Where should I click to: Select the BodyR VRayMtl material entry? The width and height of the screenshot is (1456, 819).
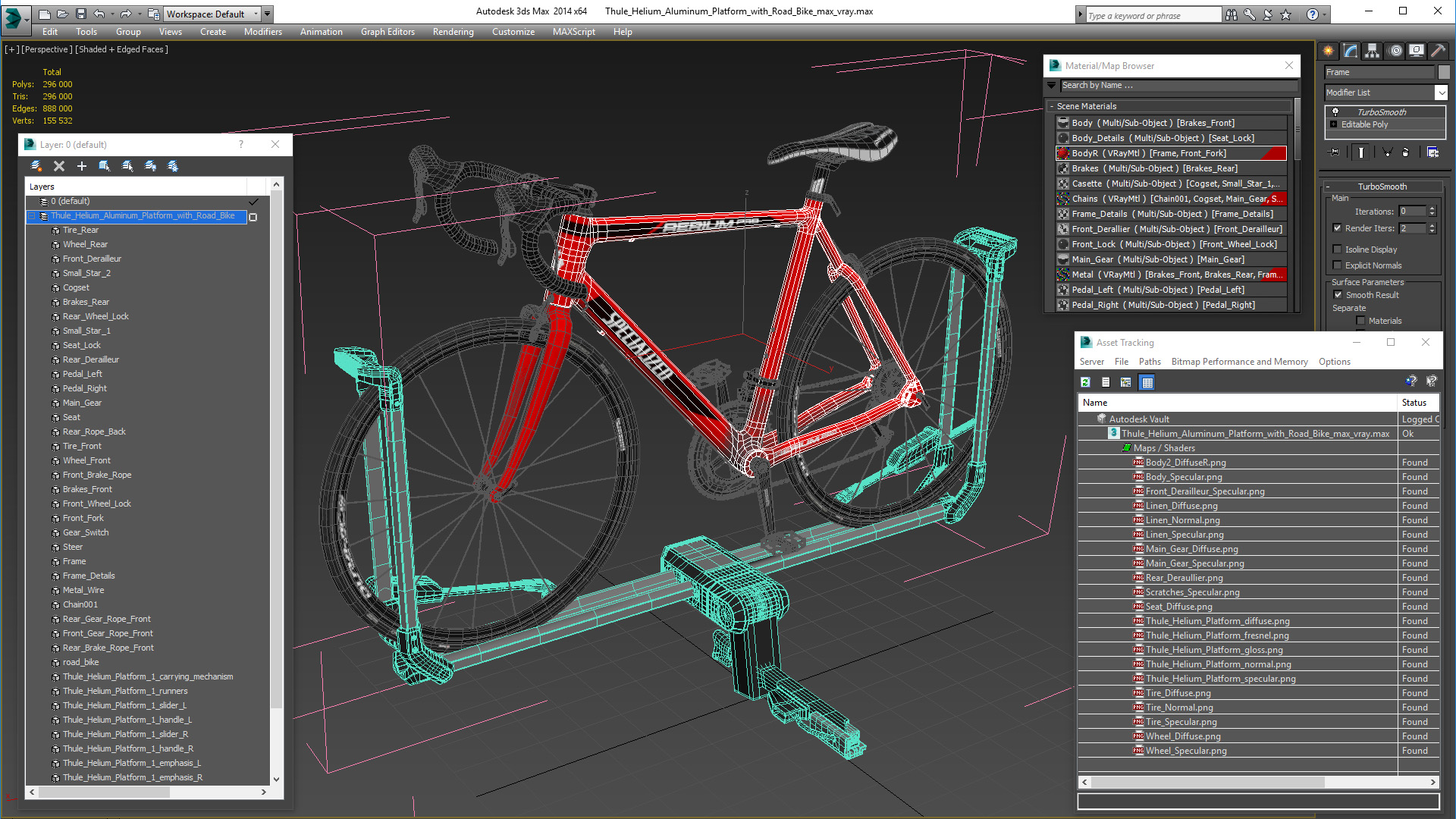(1148, 153)
